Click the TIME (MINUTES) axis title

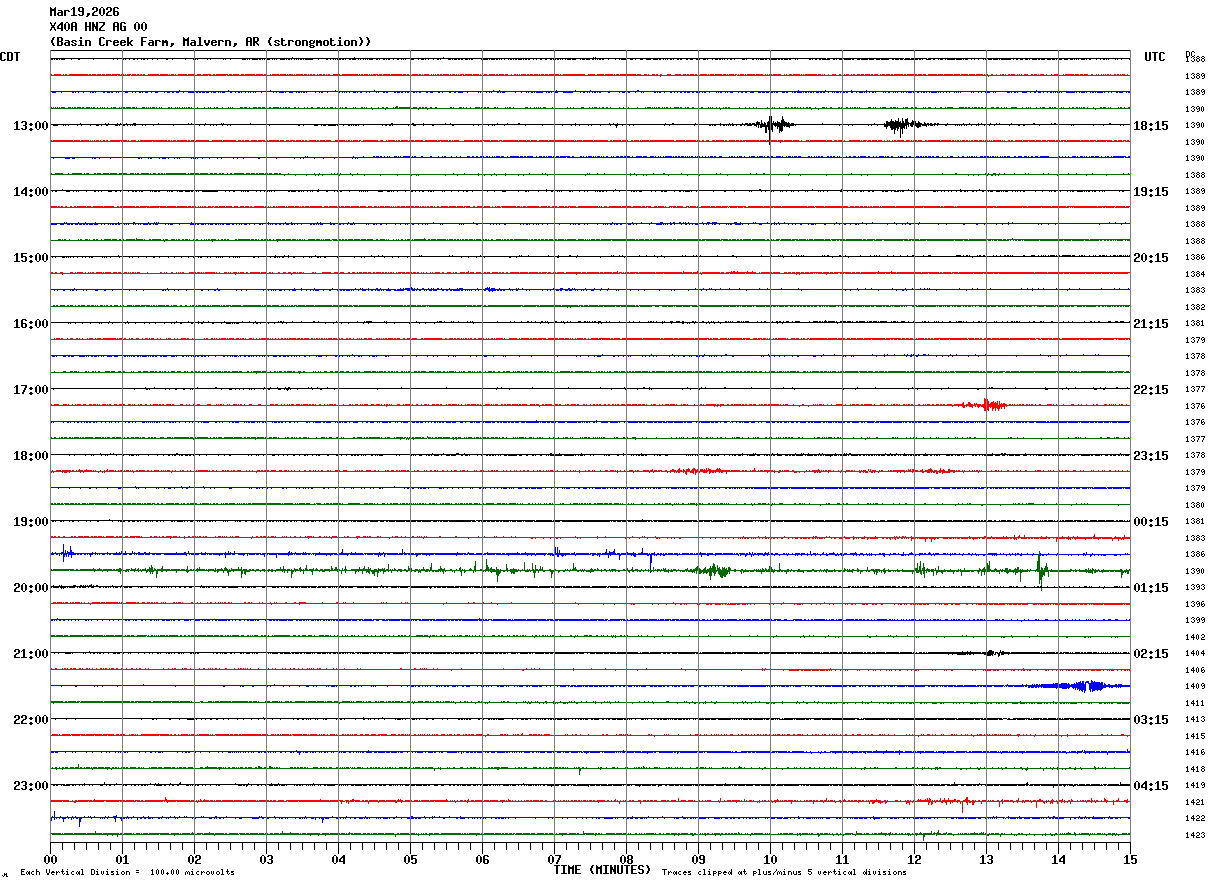click(602, 870)
